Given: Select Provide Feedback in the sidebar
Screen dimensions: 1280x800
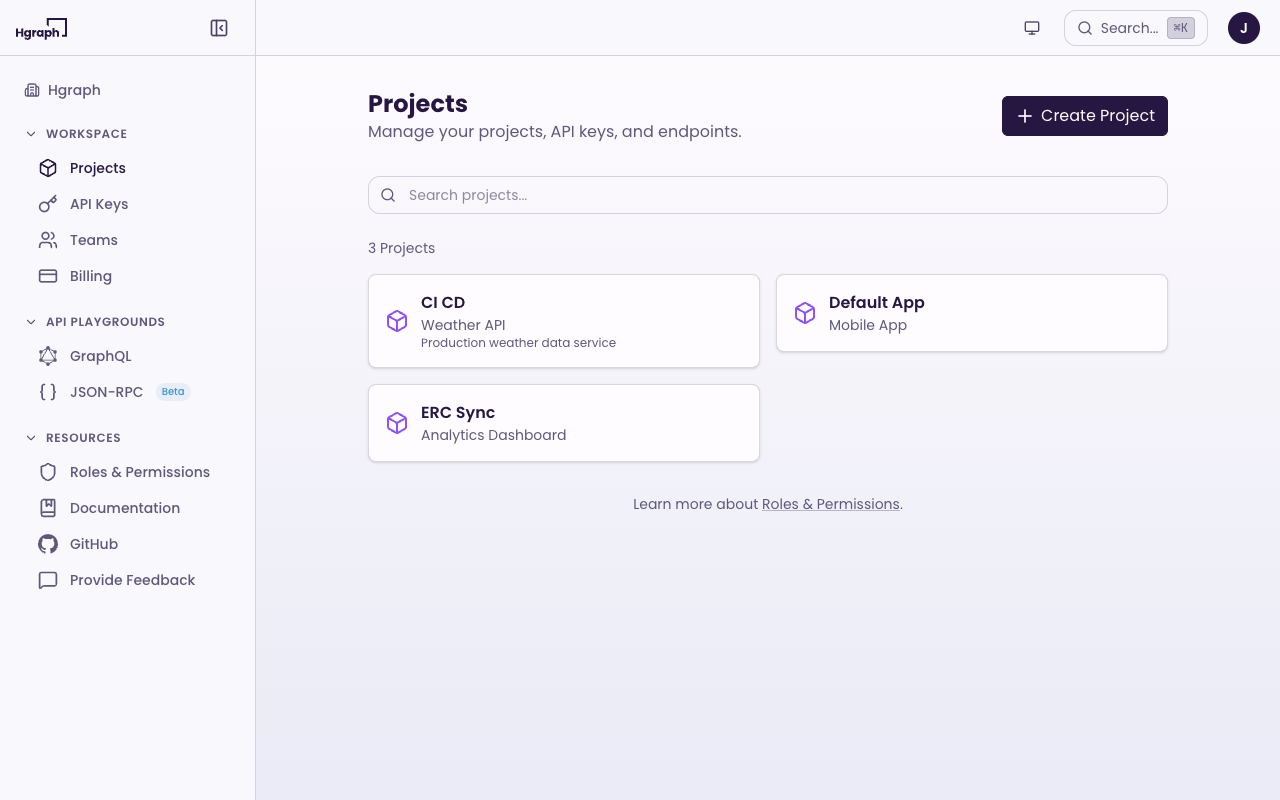Looking at the screenshot, I should (132, 580).
